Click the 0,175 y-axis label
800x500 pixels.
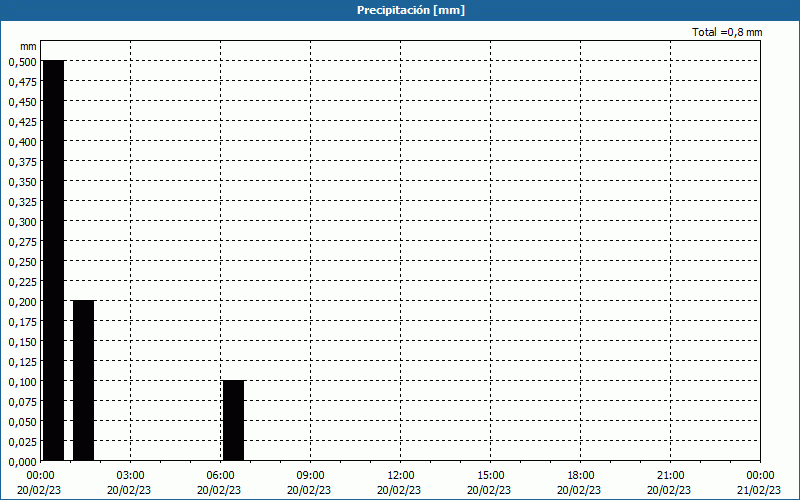23,321
